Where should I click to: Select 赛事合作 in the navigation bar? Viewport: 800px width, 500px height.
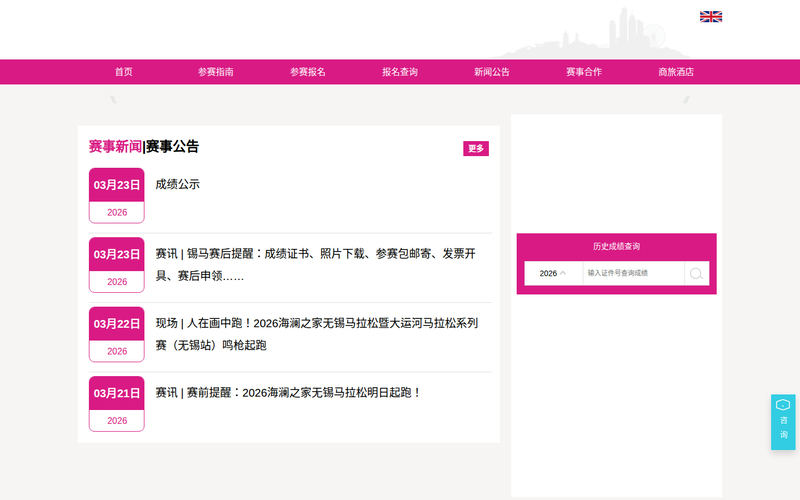click(x=584, y=72)
